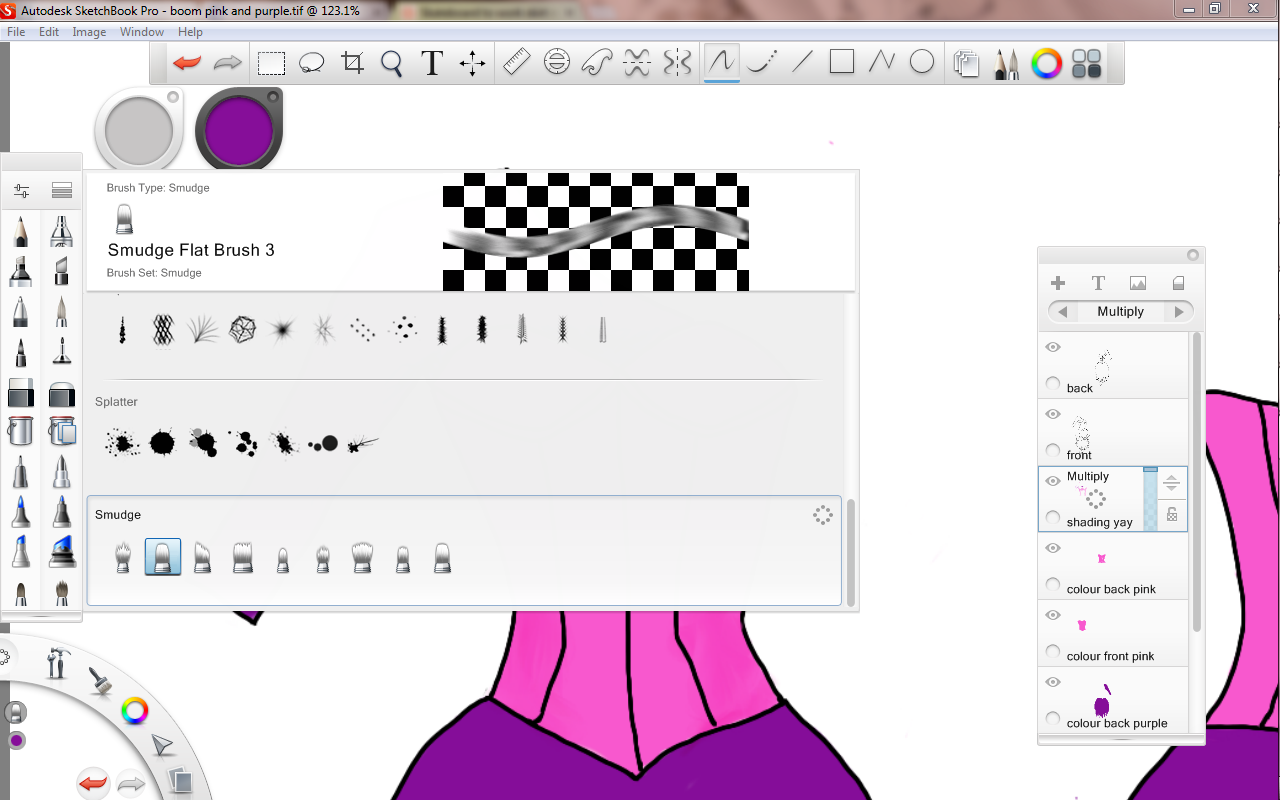Select the Rectangular Selection tool

tap(271, 64)
